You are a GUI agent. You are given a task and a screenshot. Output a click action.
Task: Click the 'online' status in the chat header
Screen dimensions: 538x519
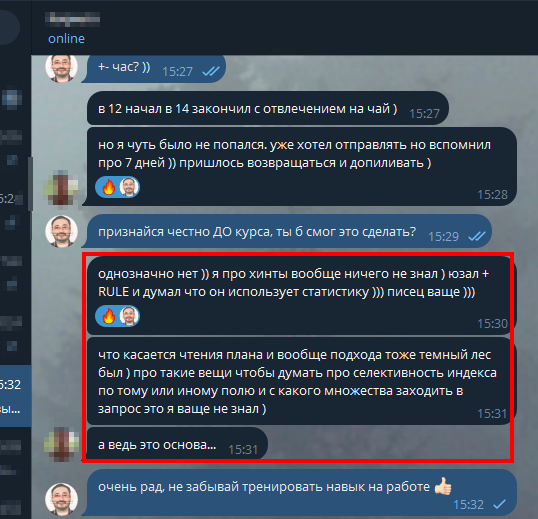pos(66,38)
